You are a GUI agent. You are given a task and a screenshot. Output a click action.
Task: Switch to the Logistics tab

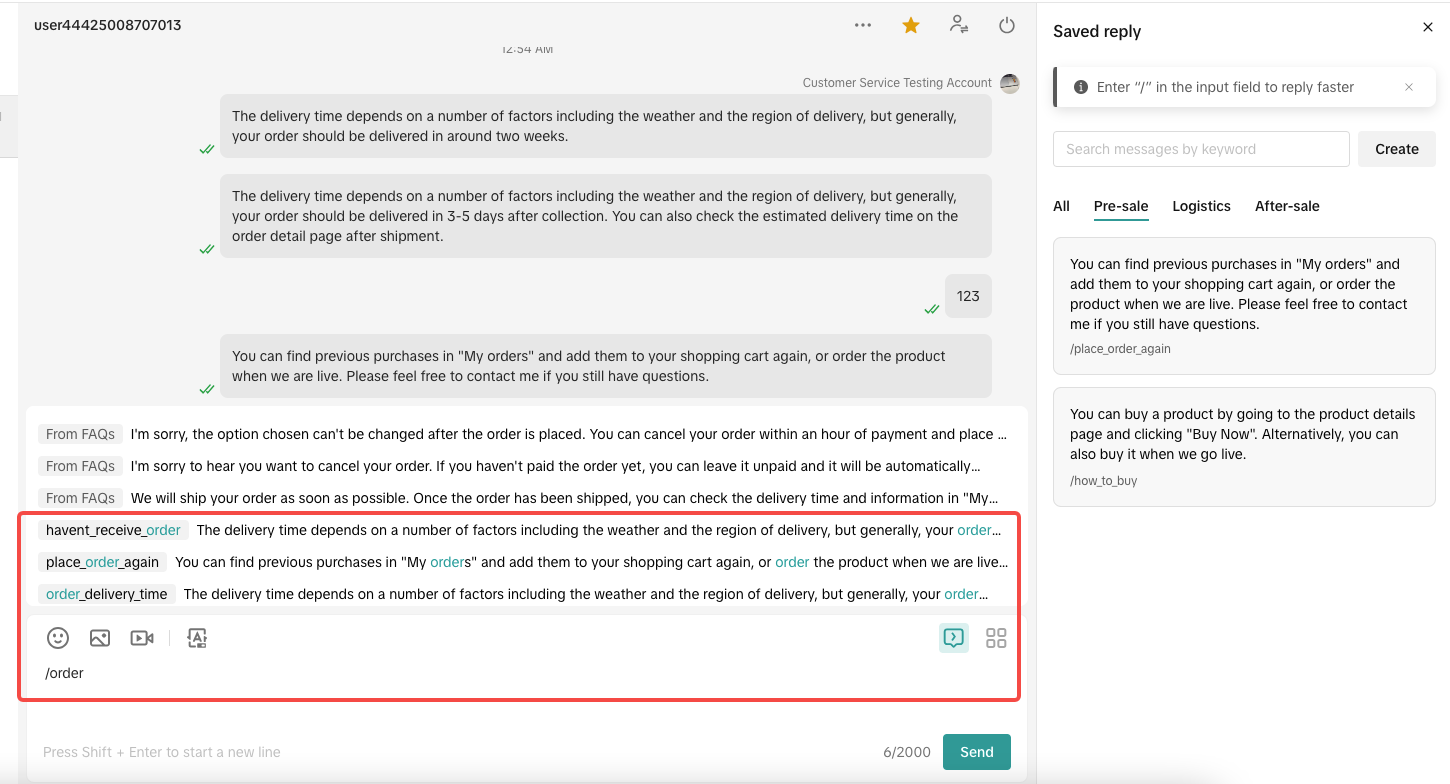point(1201,206)
